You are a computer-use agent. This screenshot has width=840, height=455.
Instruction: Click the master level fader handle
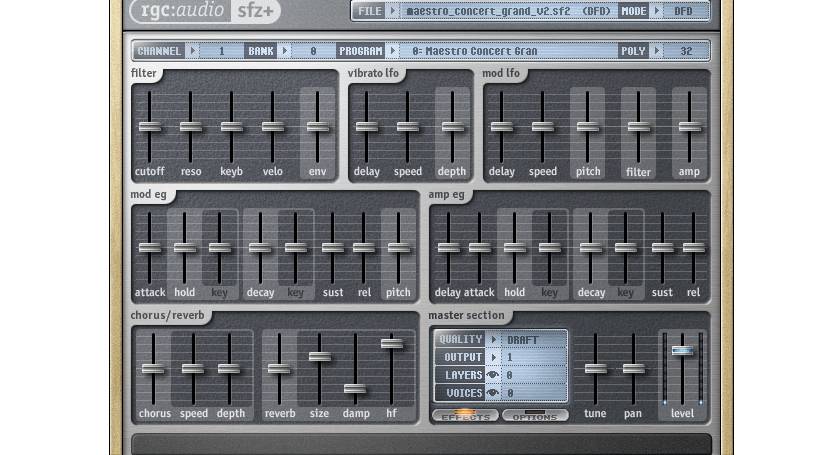click(682, 350)
